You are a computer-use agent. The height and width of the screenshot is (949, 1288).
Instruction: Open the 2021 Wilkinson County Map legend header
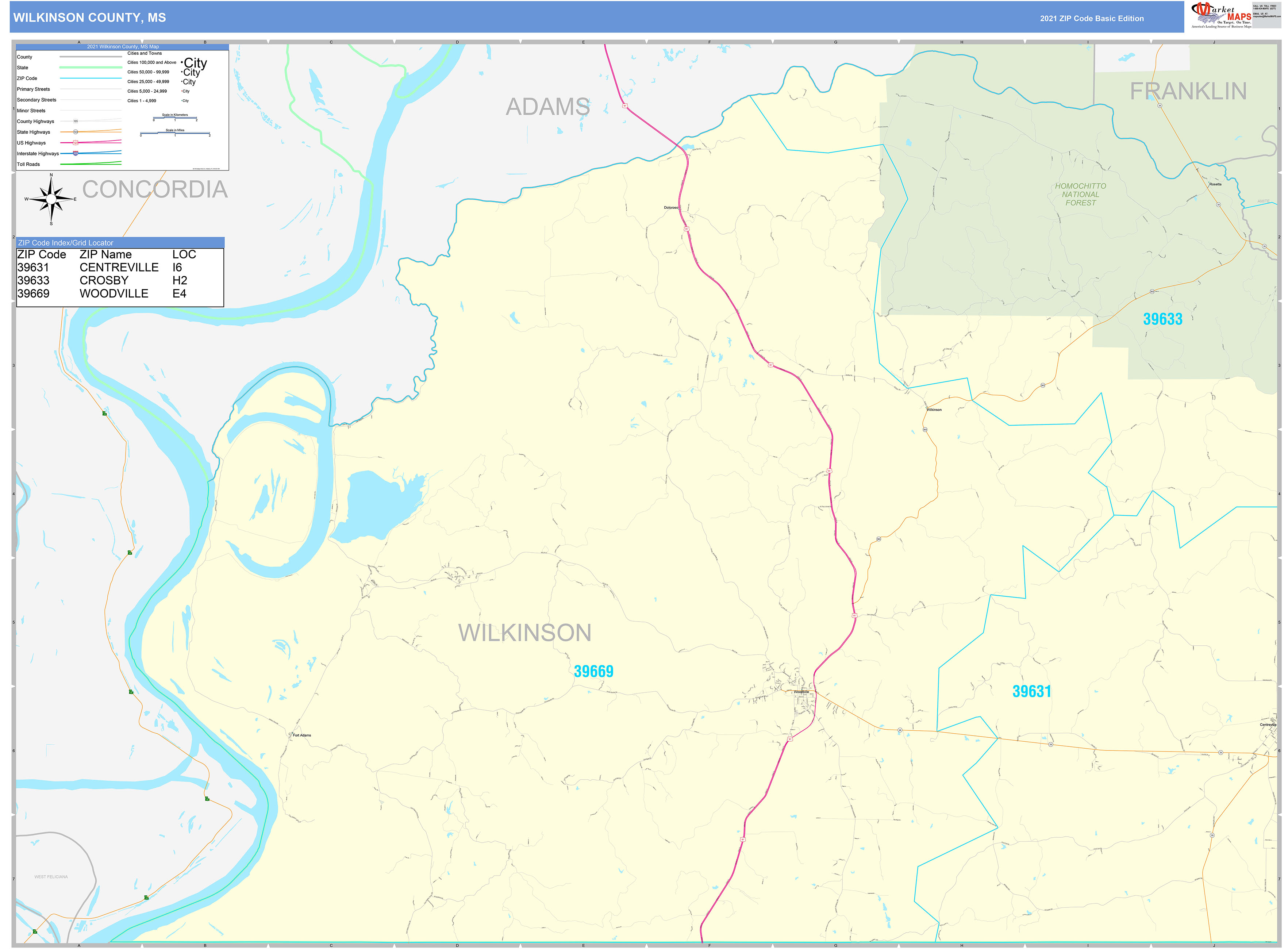[123, 46]
